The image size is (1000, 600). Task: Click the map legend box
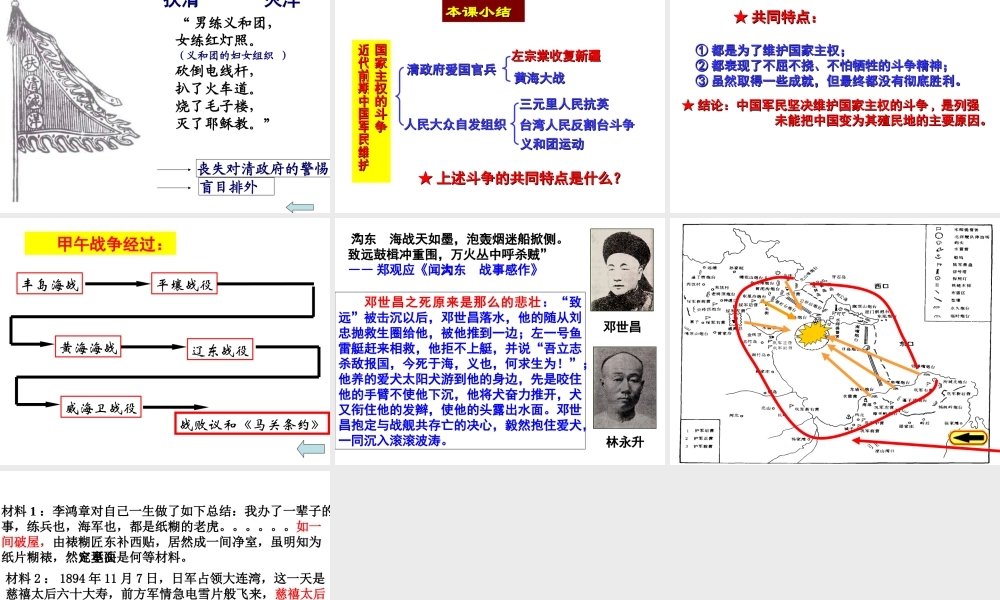(960, 272)
